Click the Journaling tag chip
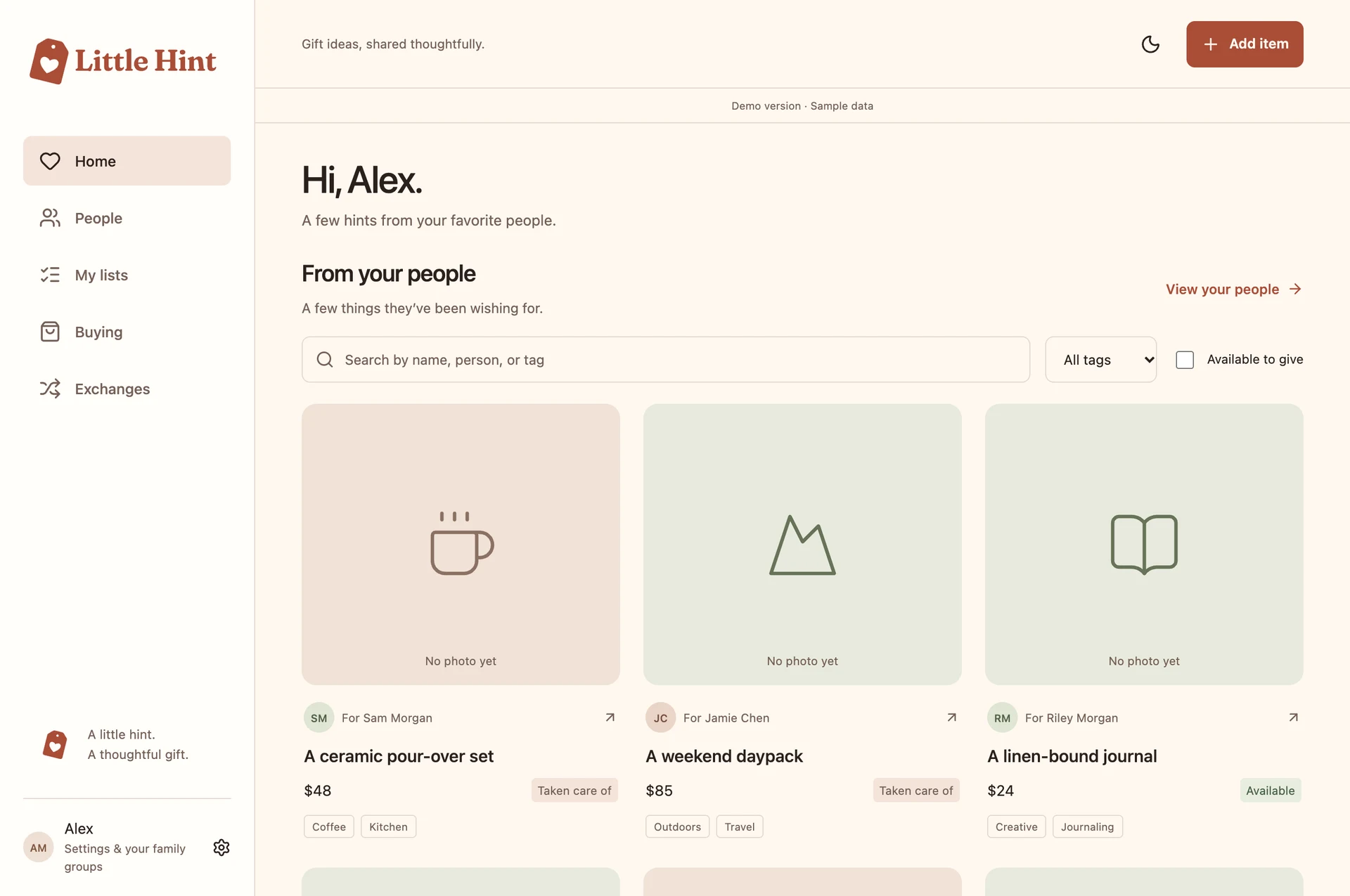This screenshot has height=896, width=1350. coord(1087,826)
